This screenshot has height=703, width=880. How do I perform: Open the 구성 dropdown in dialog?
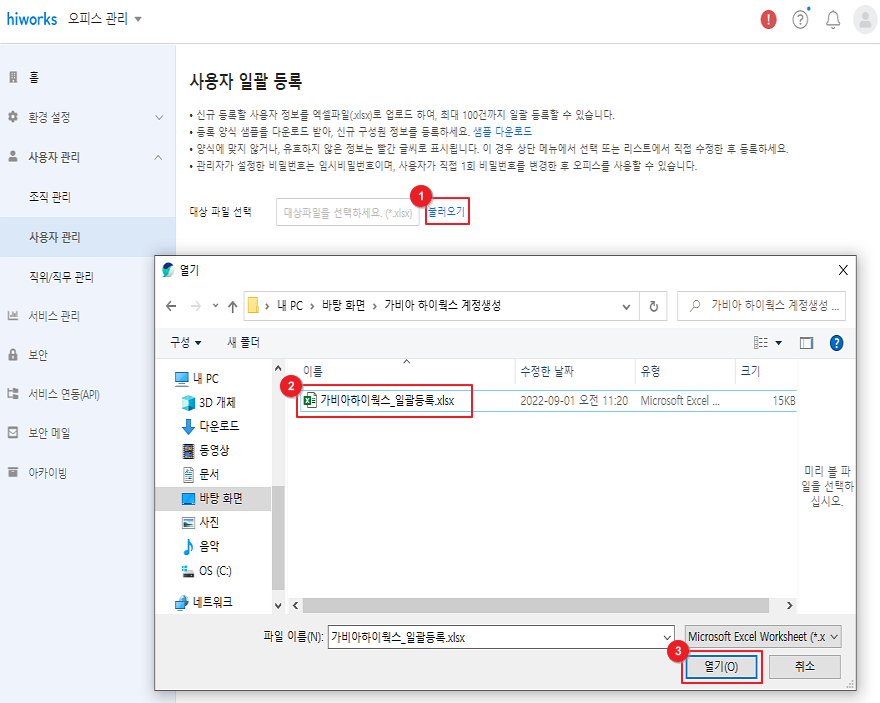tap(186, 342)
